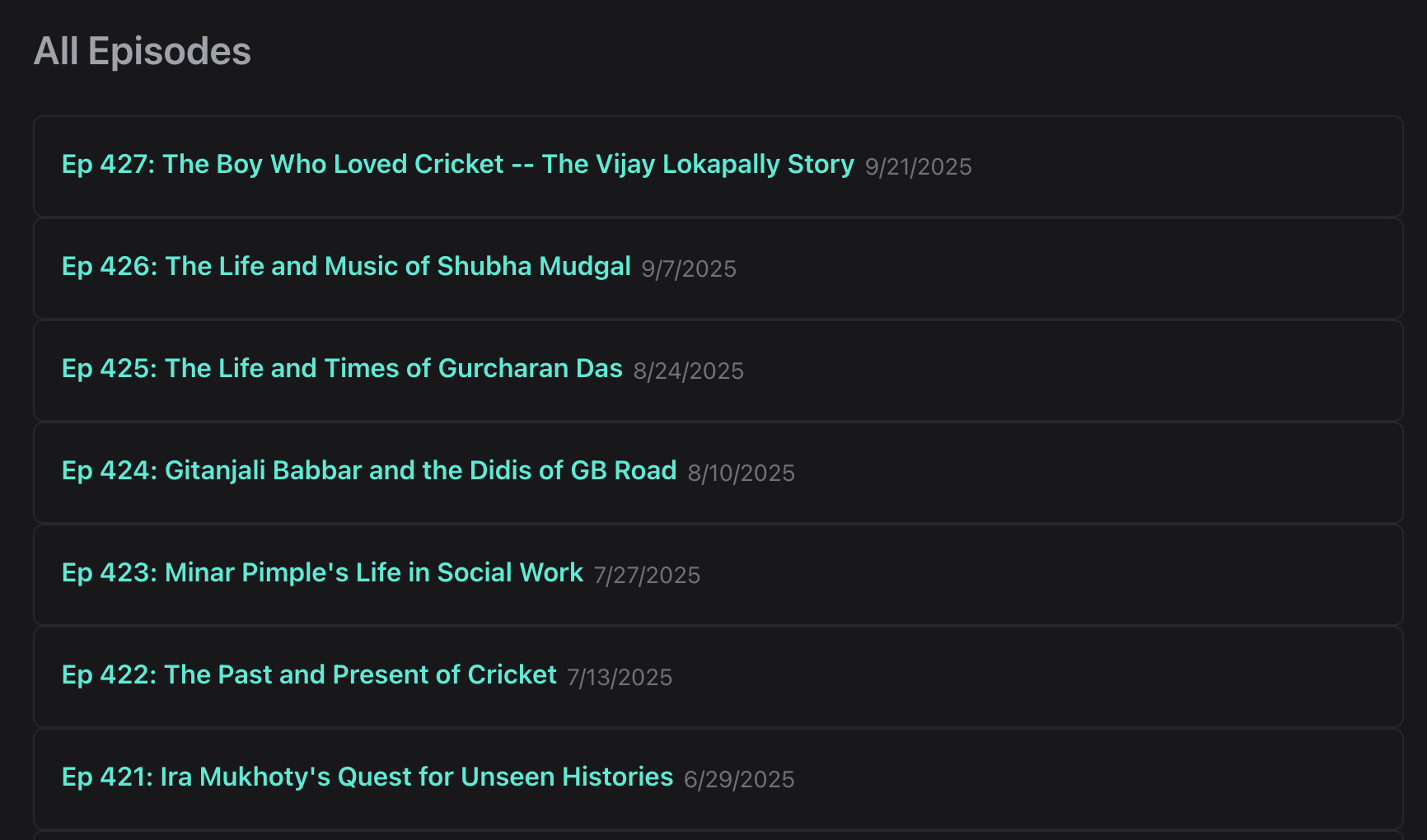
Task: Open Ep 421 Ira Mukhoty episode link
Action: point(367,777)
